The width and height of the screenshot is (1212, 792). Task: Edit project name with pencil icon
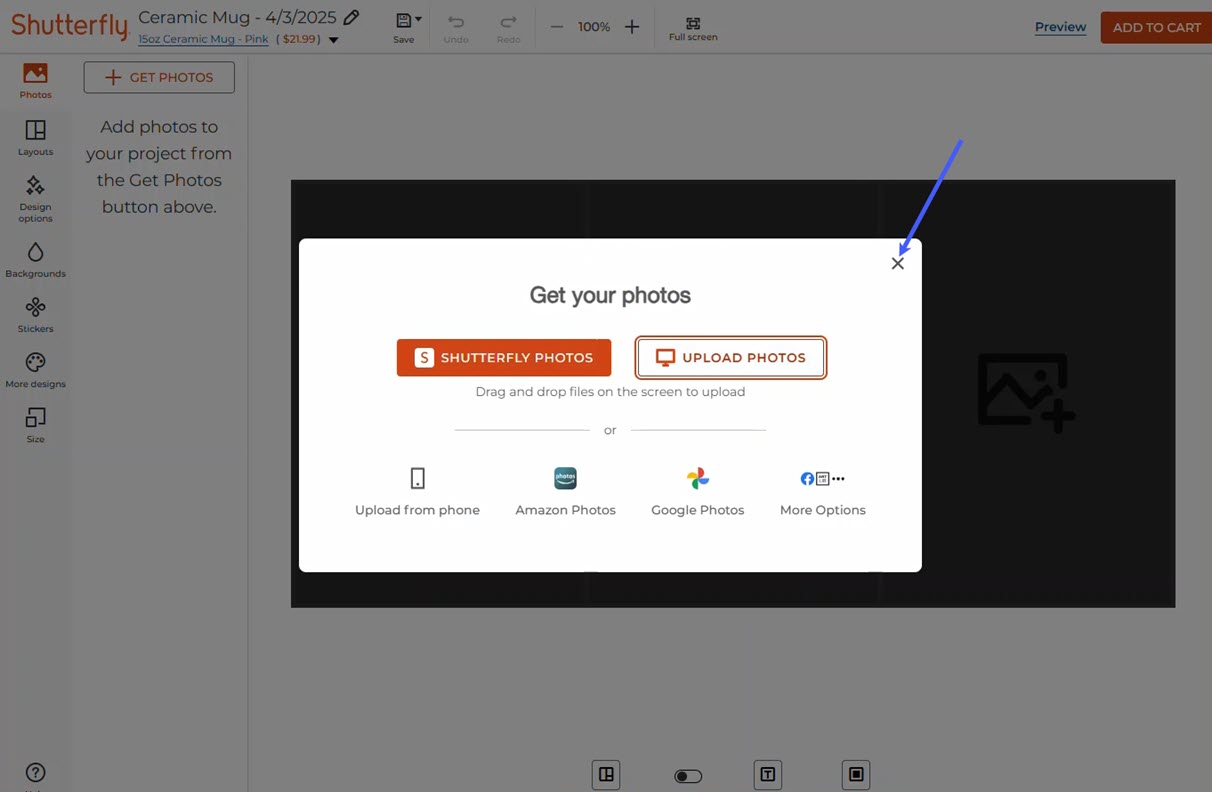pyautogui.click(x=351, y=17)
